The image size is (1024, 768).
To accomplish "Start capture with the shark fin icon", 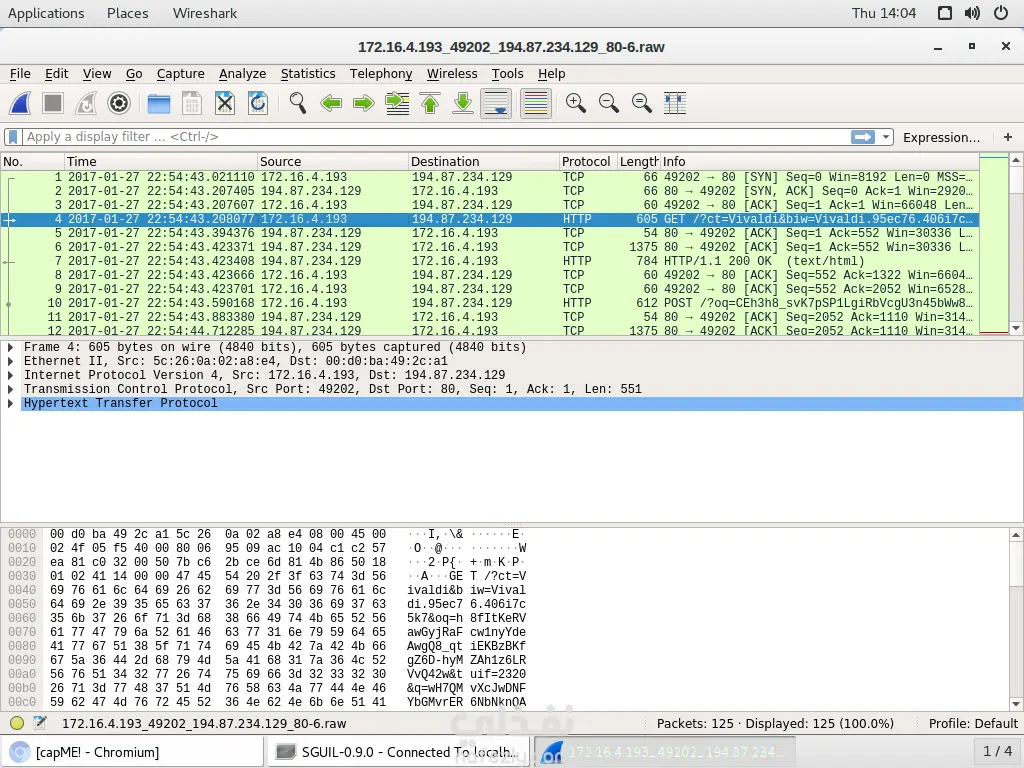I will pos(20,103).
